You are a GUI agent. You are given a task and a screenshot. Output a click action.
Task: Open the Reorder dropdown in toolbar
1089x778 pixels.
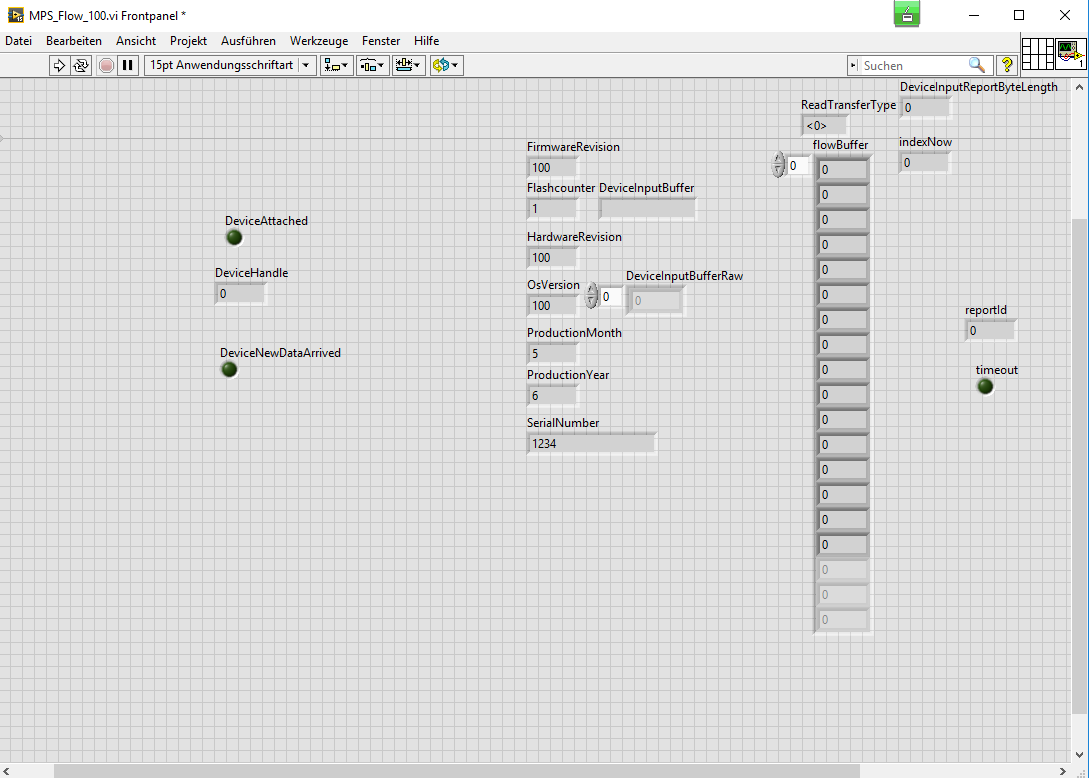point(446,65)
